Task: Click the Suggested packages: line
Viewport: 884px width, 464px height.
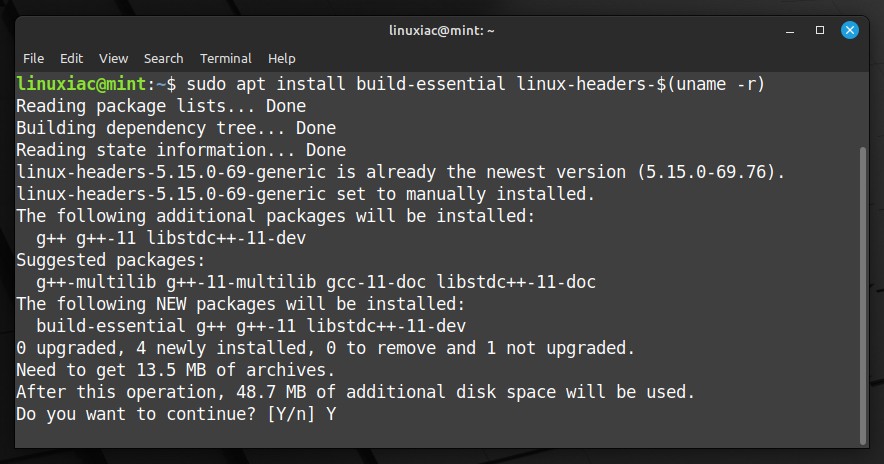Action: (110, 260)
